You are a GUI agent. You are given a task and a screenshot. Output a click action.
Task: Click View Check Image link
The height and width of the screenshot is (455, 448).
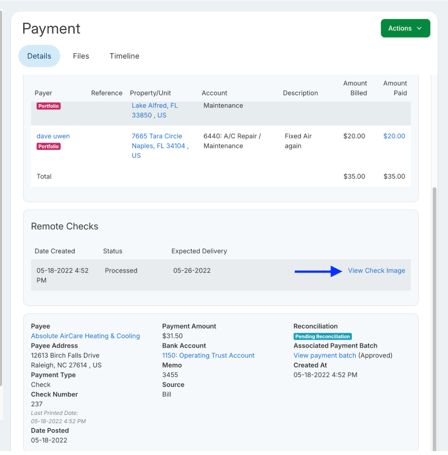pyautogui.click(x=376, y=271)
